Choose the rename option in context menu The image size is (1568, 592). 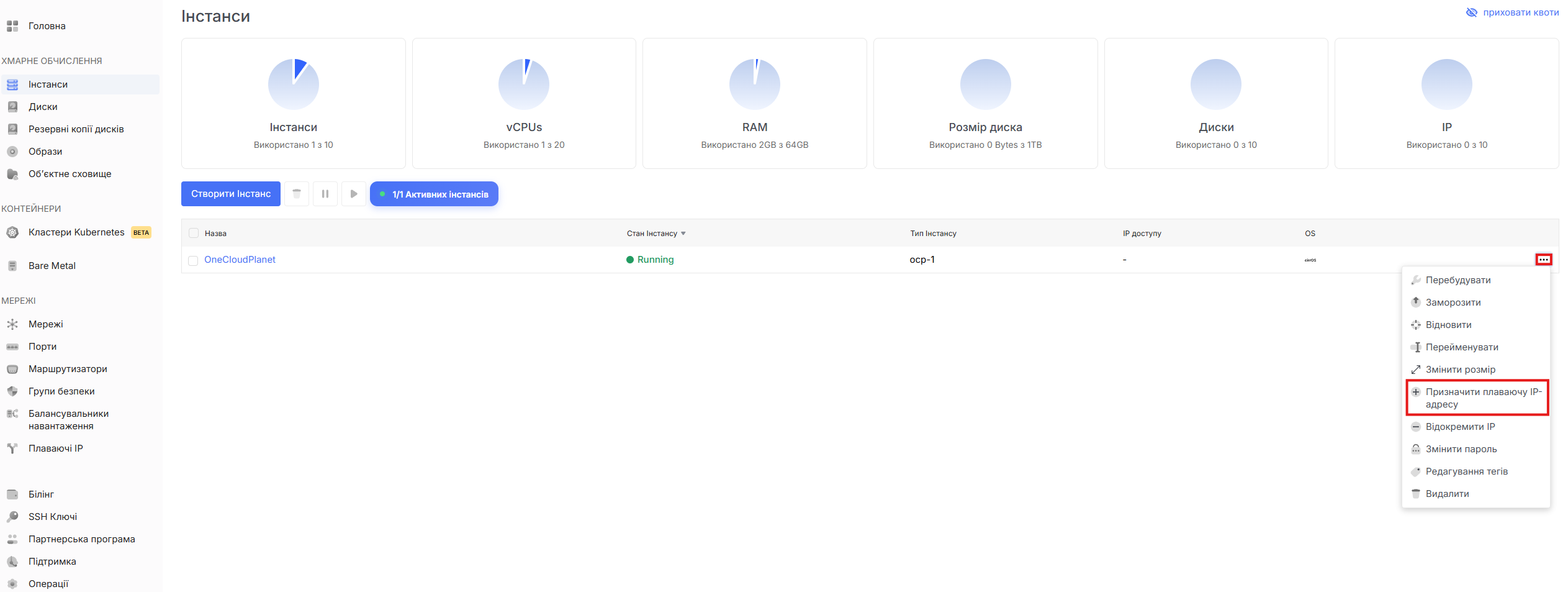click(x=1461, y=347)
